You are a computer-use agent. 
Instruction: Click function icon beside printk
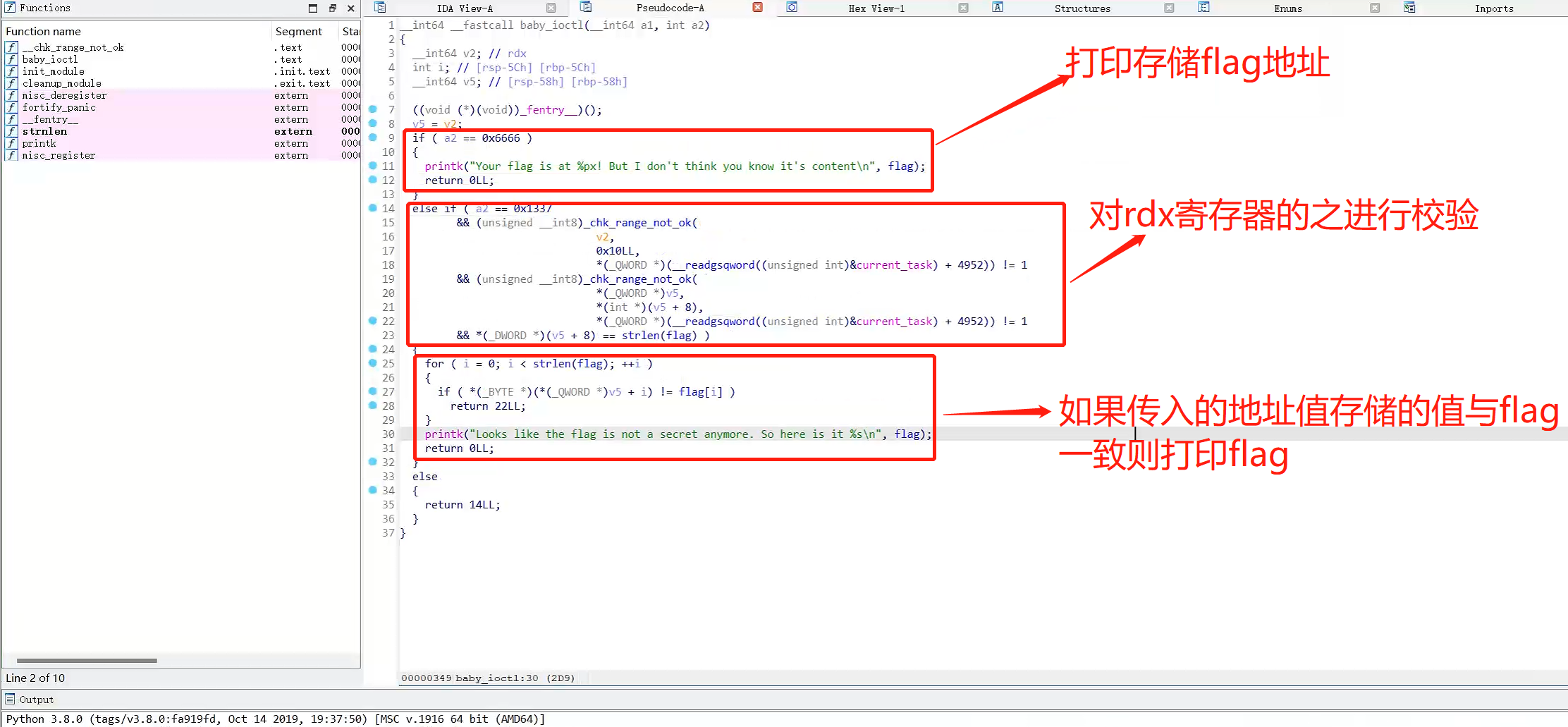(11, 143)
